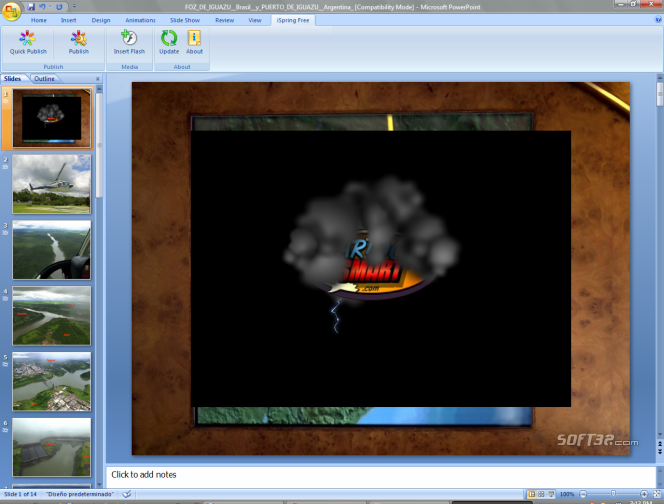
Task: Click the slide 4 animation star icon
Action: point(6,299)
